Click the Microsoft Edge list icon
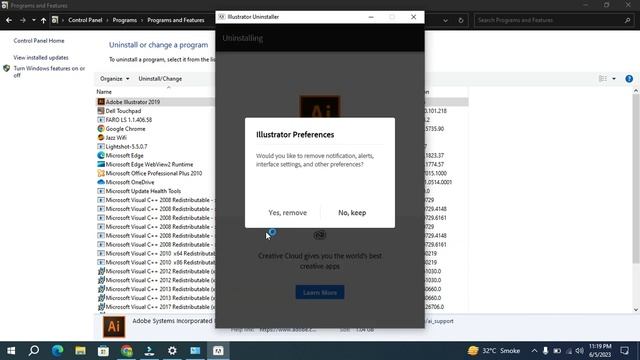The image size is (640, 360). (101, 156)
